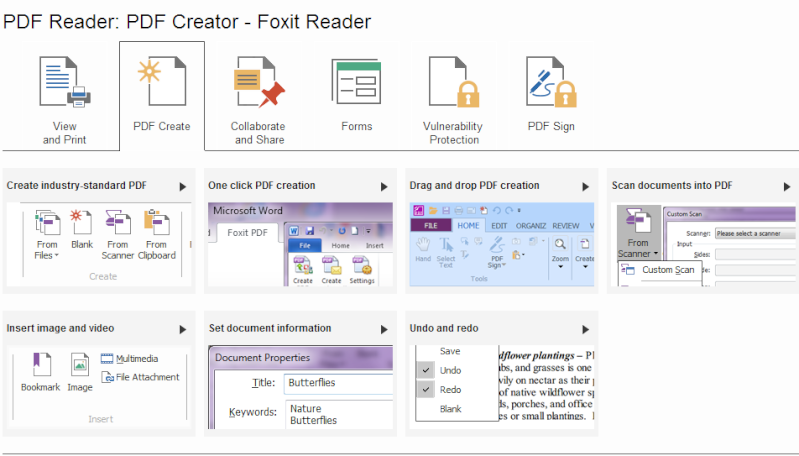Image resolution: width=799 pixels, height=456 pixels.
Task: Click the PDF Sign tool
Action: [x=497, y=252]
